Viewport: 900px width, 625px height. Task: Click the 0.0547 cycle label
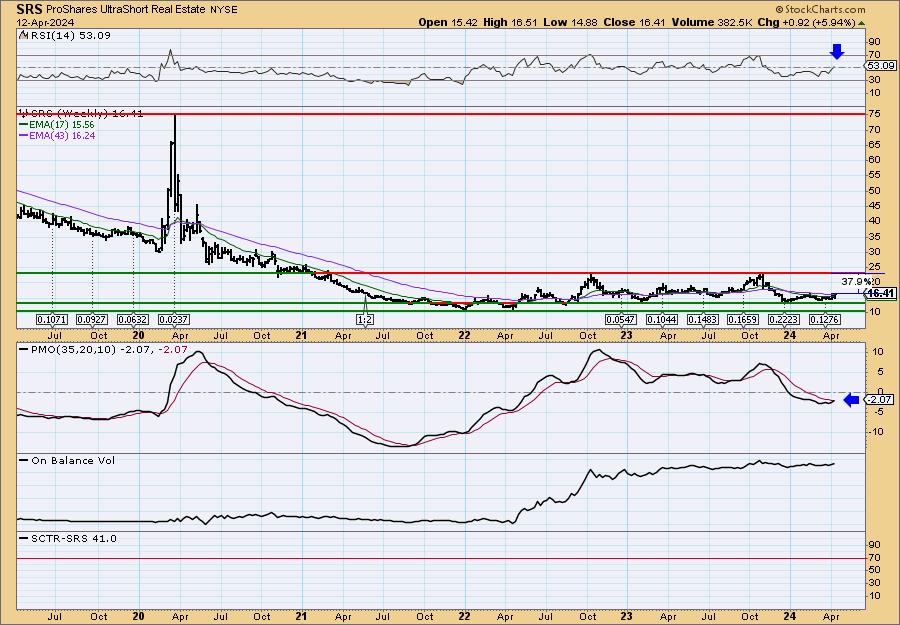pyautogui.click(x=622, y=319)
